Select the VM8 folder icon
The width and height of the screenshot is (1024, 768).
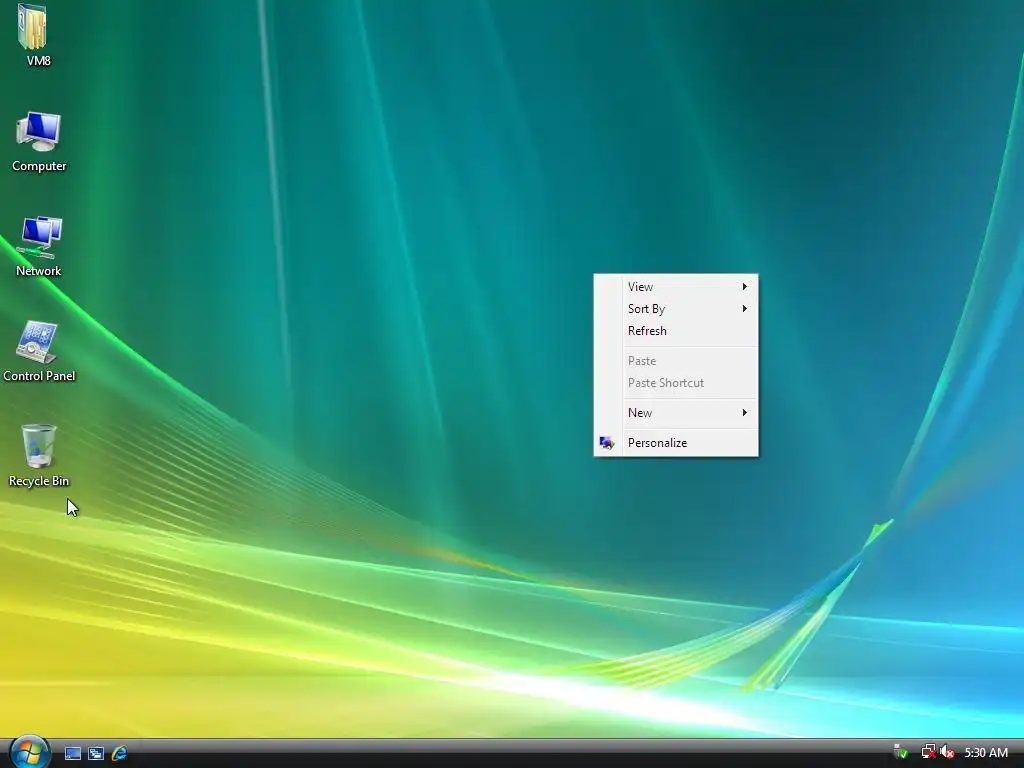coord(33,27)
